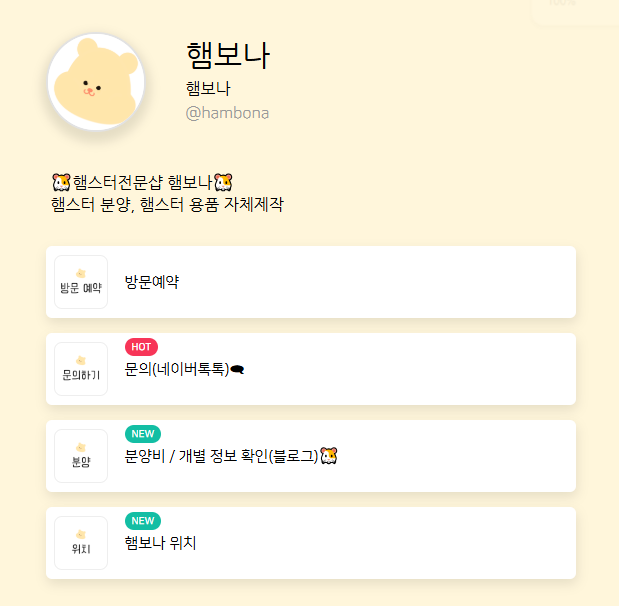This screenshot has width=619, height=606.
Task: Click the large 햄보나 profile title
Action: [x=228, y=54]
